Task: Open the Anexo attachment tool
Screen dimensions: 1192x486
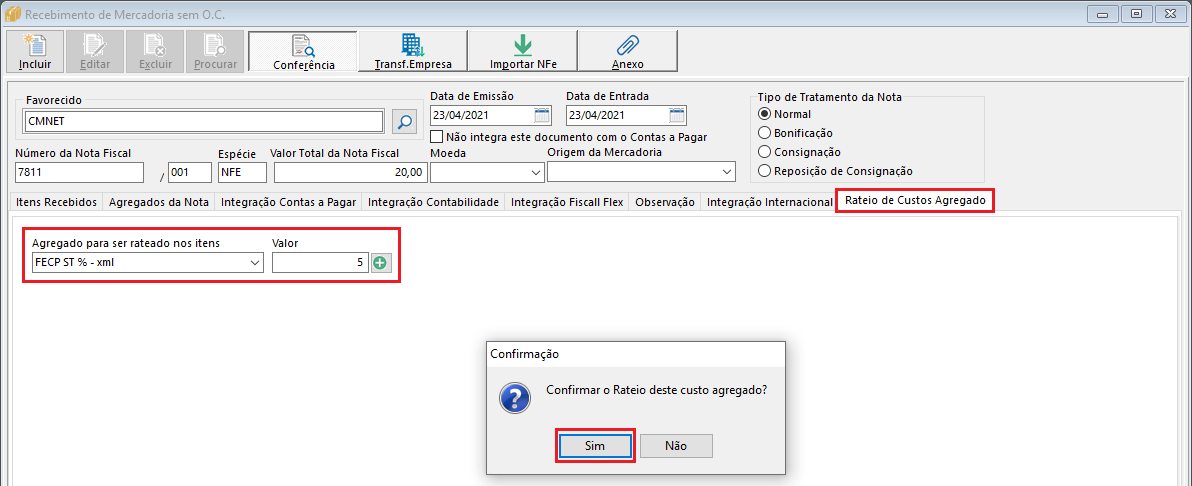Action: (x=627, y=52)
